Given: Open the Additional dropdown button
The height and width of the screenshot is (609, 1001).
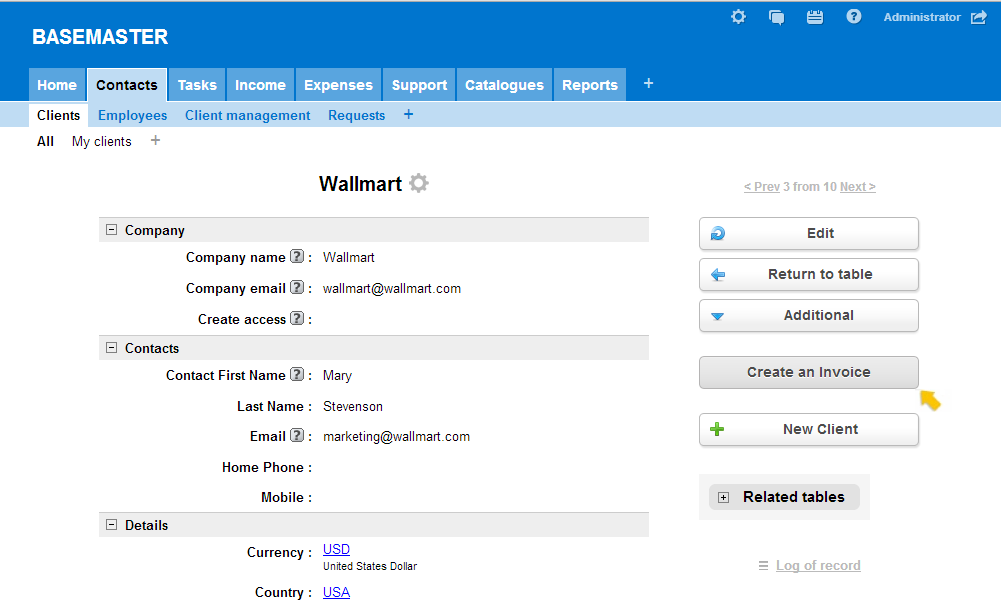Looking at the screenshot, I should click(809, 315).
